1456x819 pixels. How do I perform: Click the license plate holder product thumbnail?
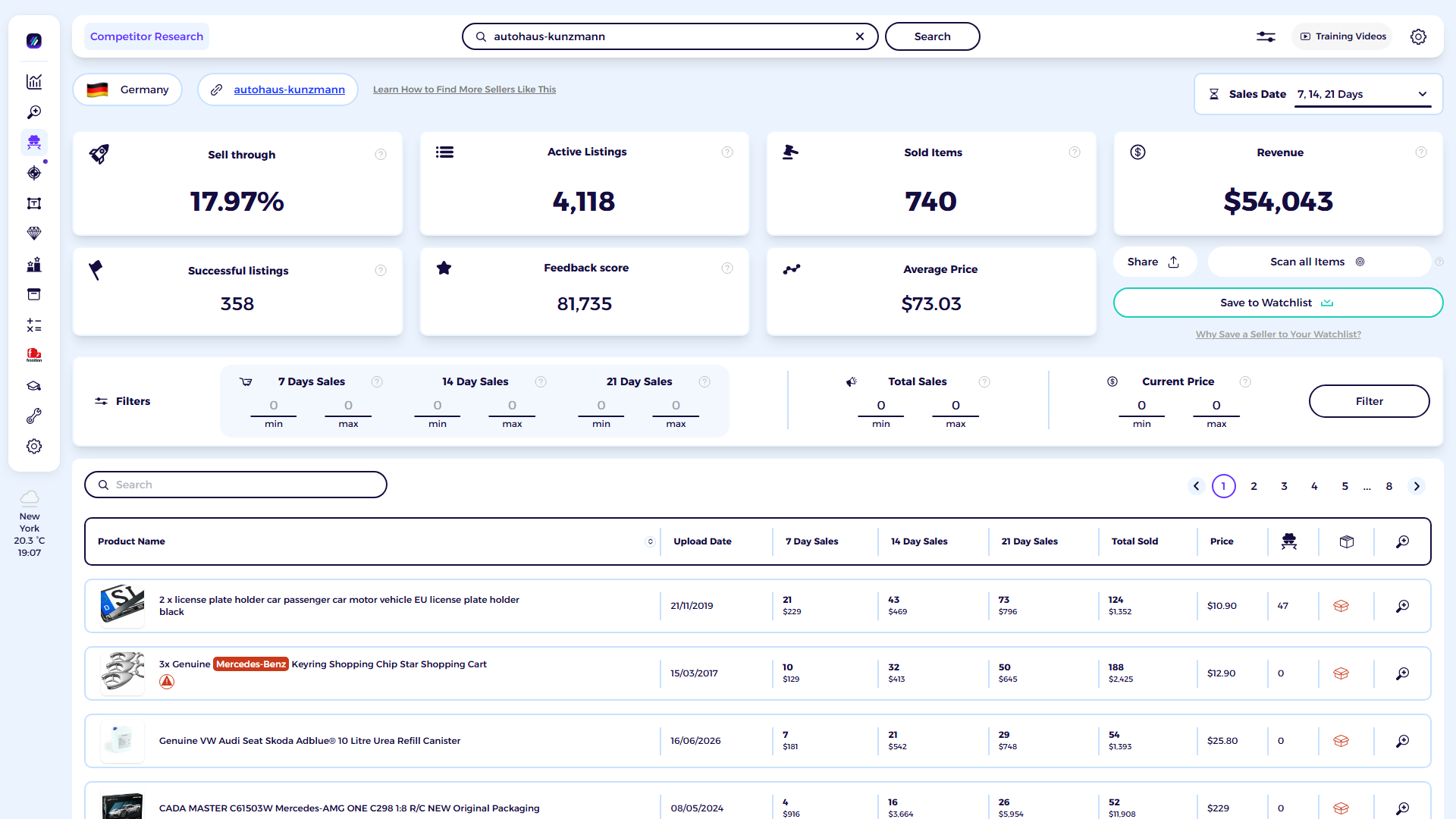[x=122, y=606]
